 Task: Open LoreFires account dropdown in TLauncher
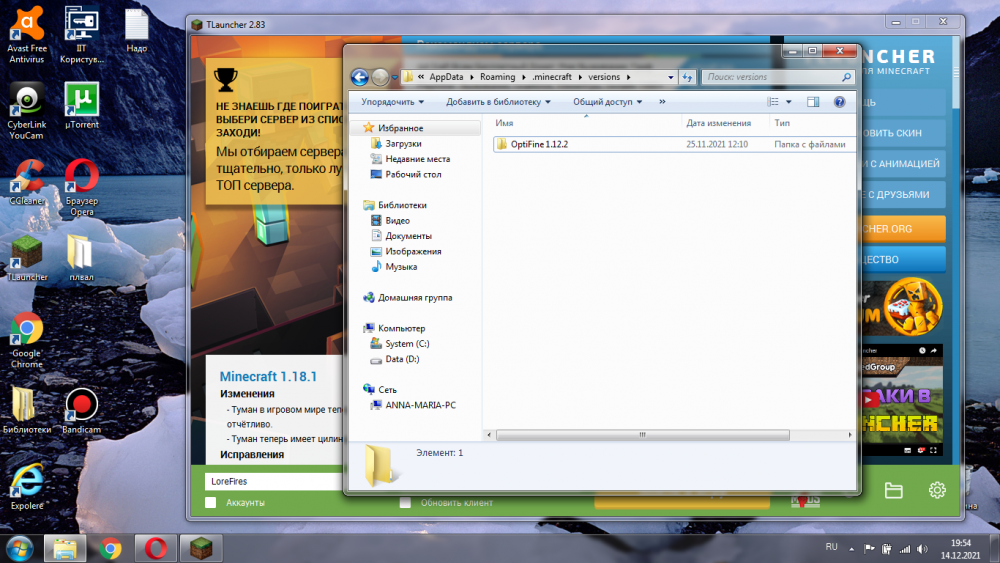[273, 481]
